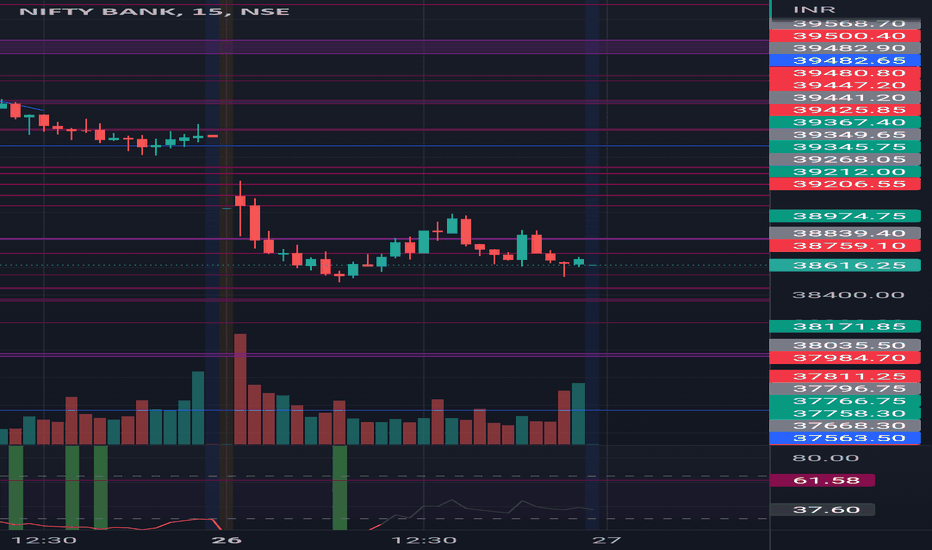Click the 39447.20 price label
This screenshot has height=550, width=932.
coord(845,85)
